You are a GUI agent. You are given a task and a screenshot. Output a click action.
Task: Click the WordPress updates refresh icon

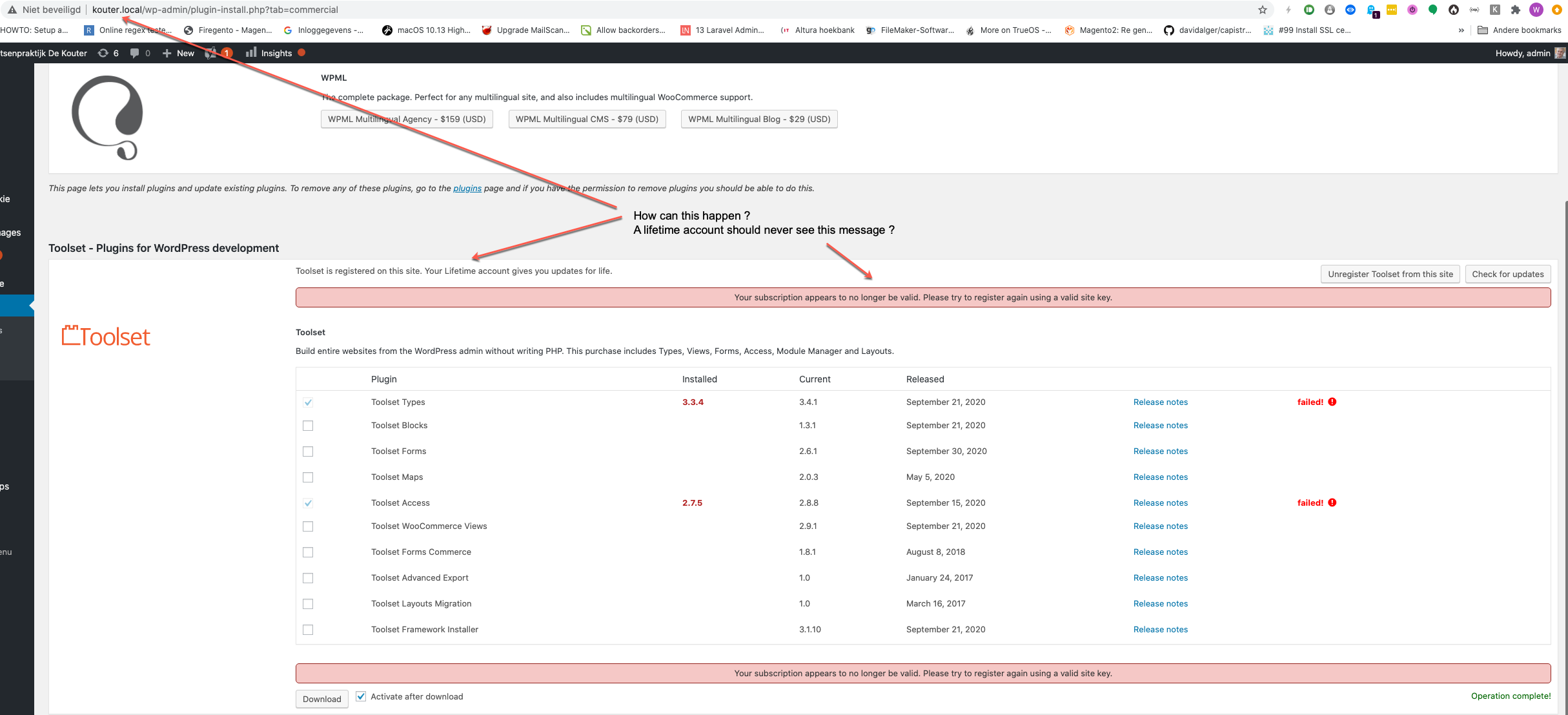tap(103, 53)
